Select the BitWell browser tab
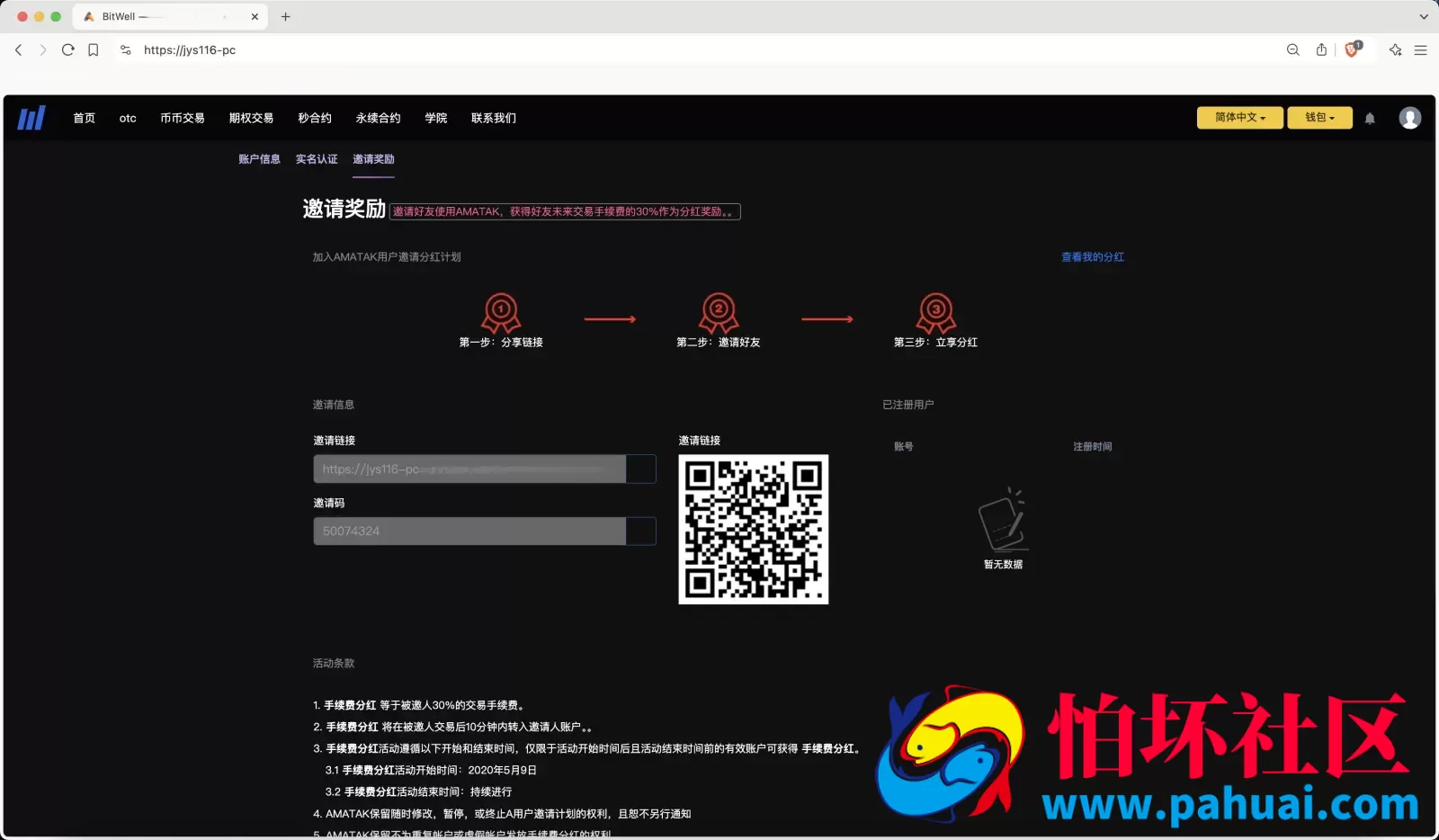The height and width of the screenshot is (840, 1439). [170, 17]
